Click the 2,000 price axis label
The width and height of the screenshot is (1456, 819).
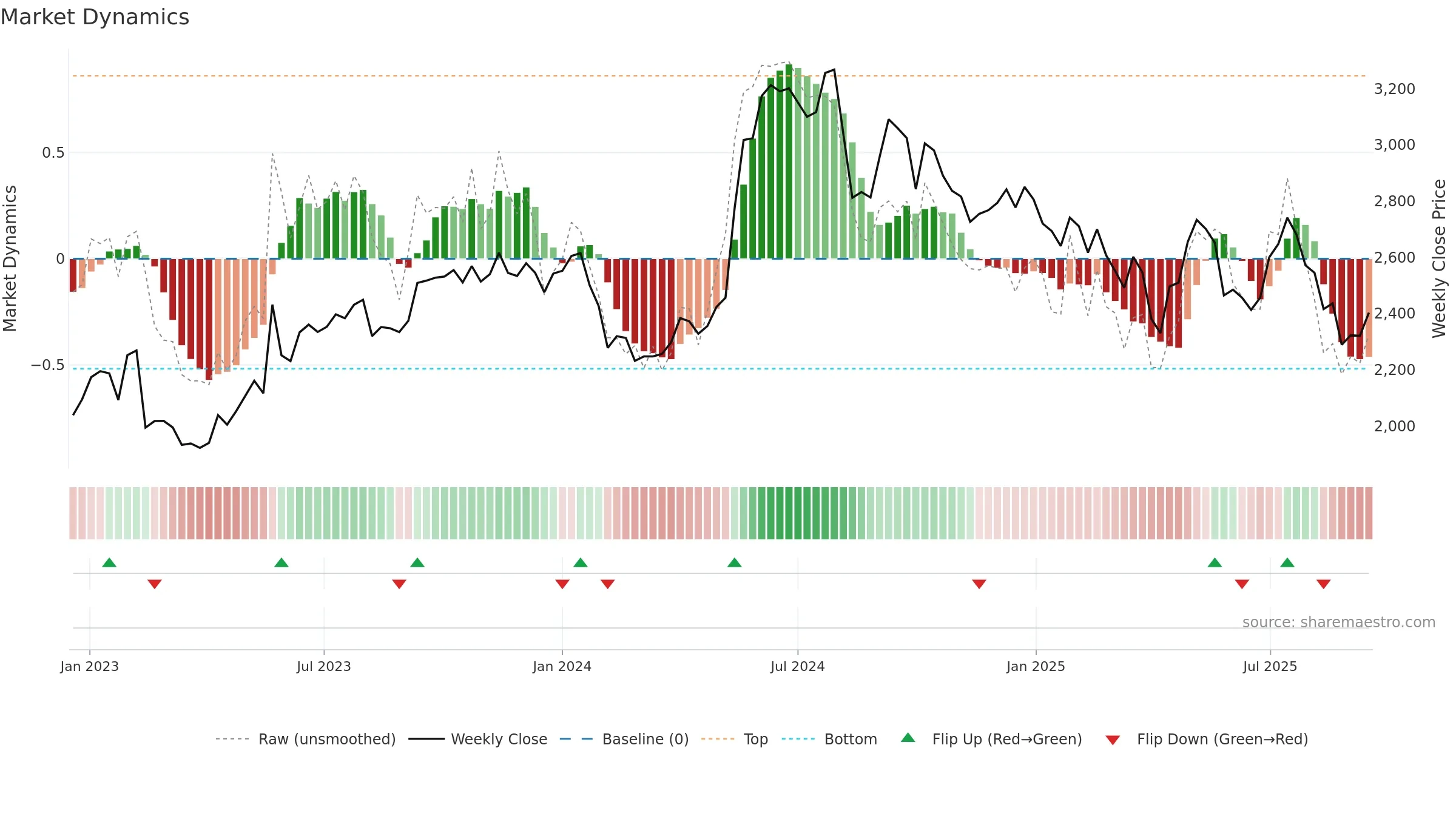(x=1395, y=426)
